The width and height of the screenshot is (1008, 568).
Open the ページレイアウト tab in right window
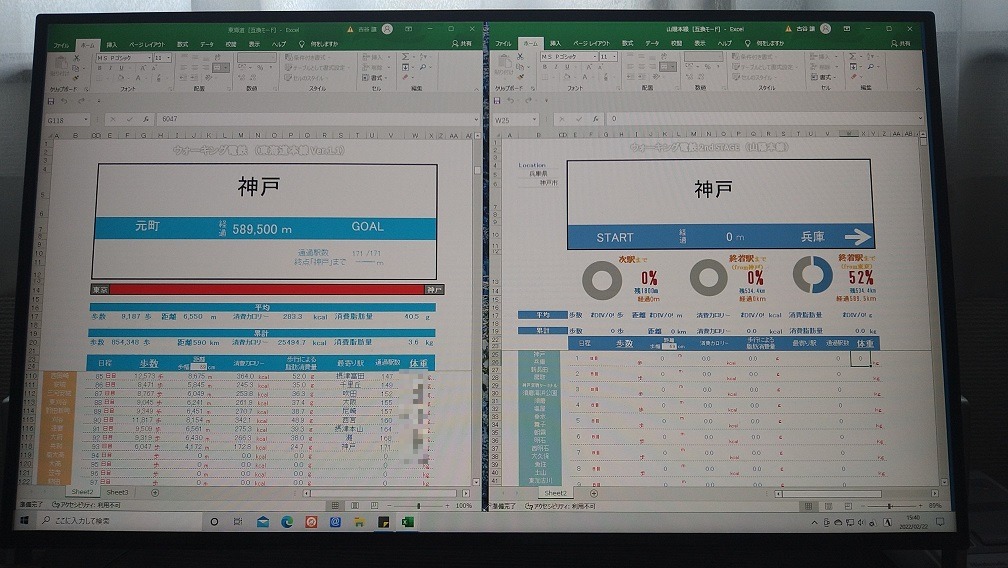(x=591, y=44)
